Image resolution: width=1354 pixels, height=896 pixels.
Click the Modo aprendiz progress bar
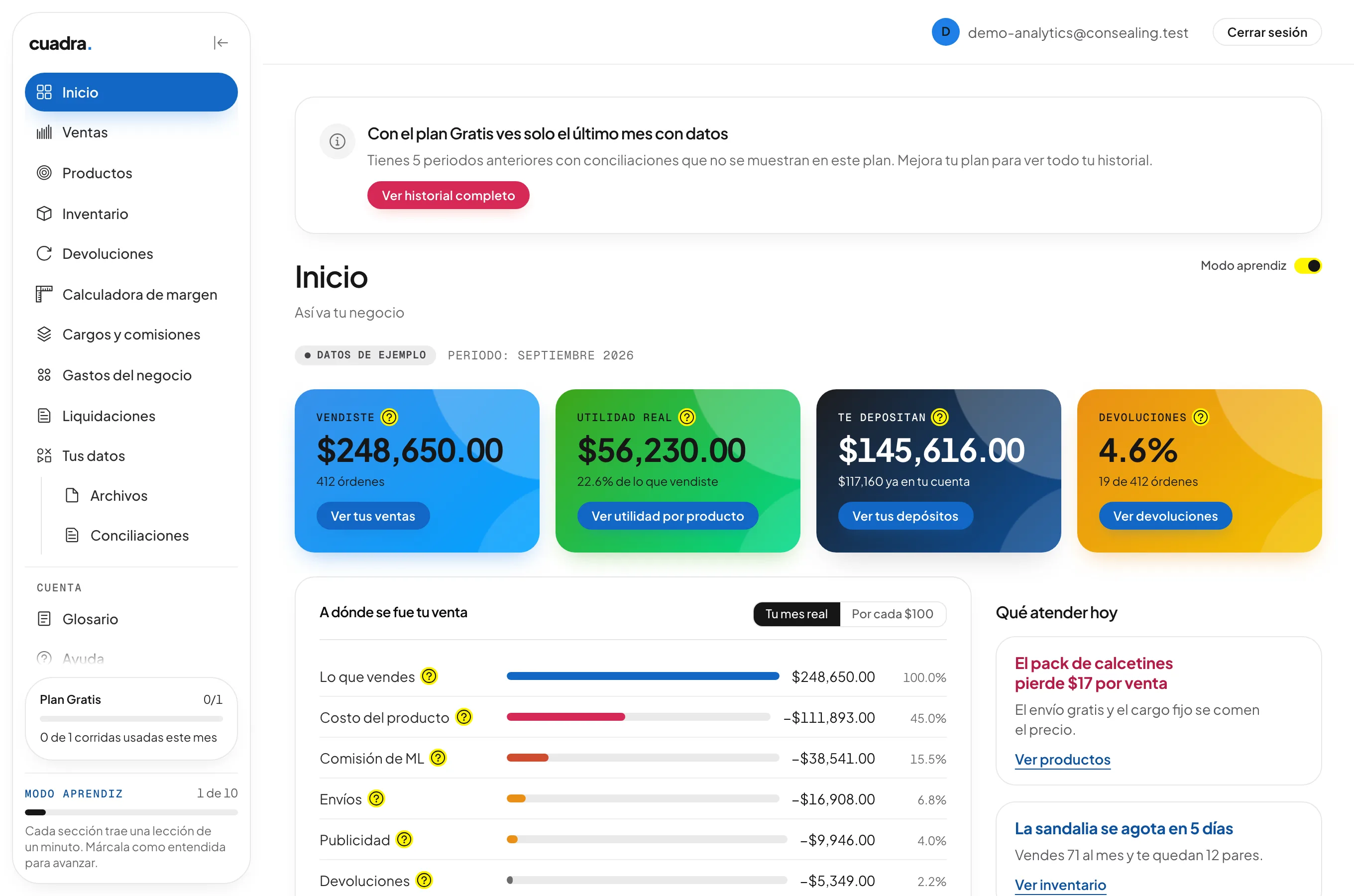pos(131,812)
